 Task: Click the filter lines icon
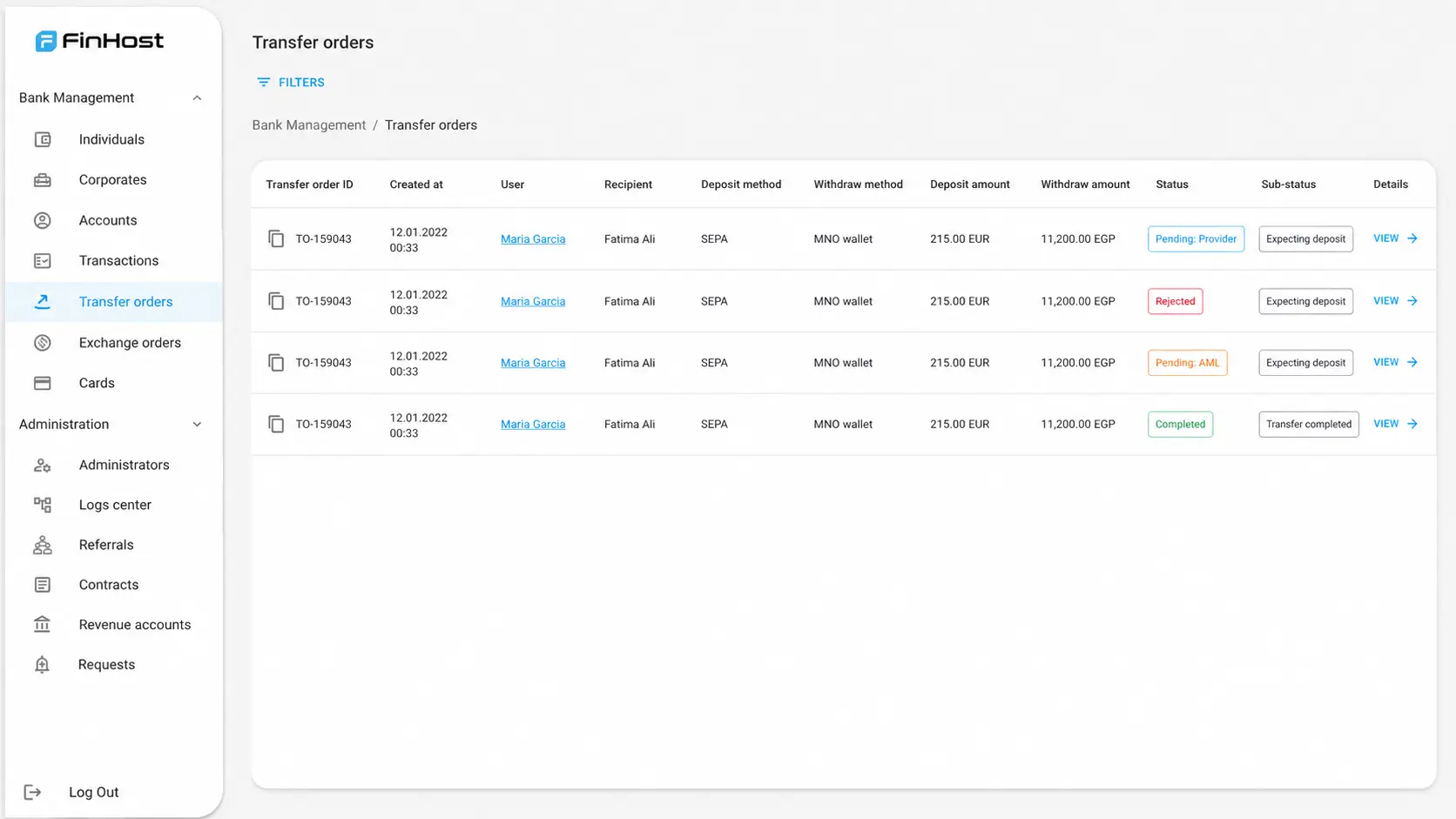(x=263, y=83)
